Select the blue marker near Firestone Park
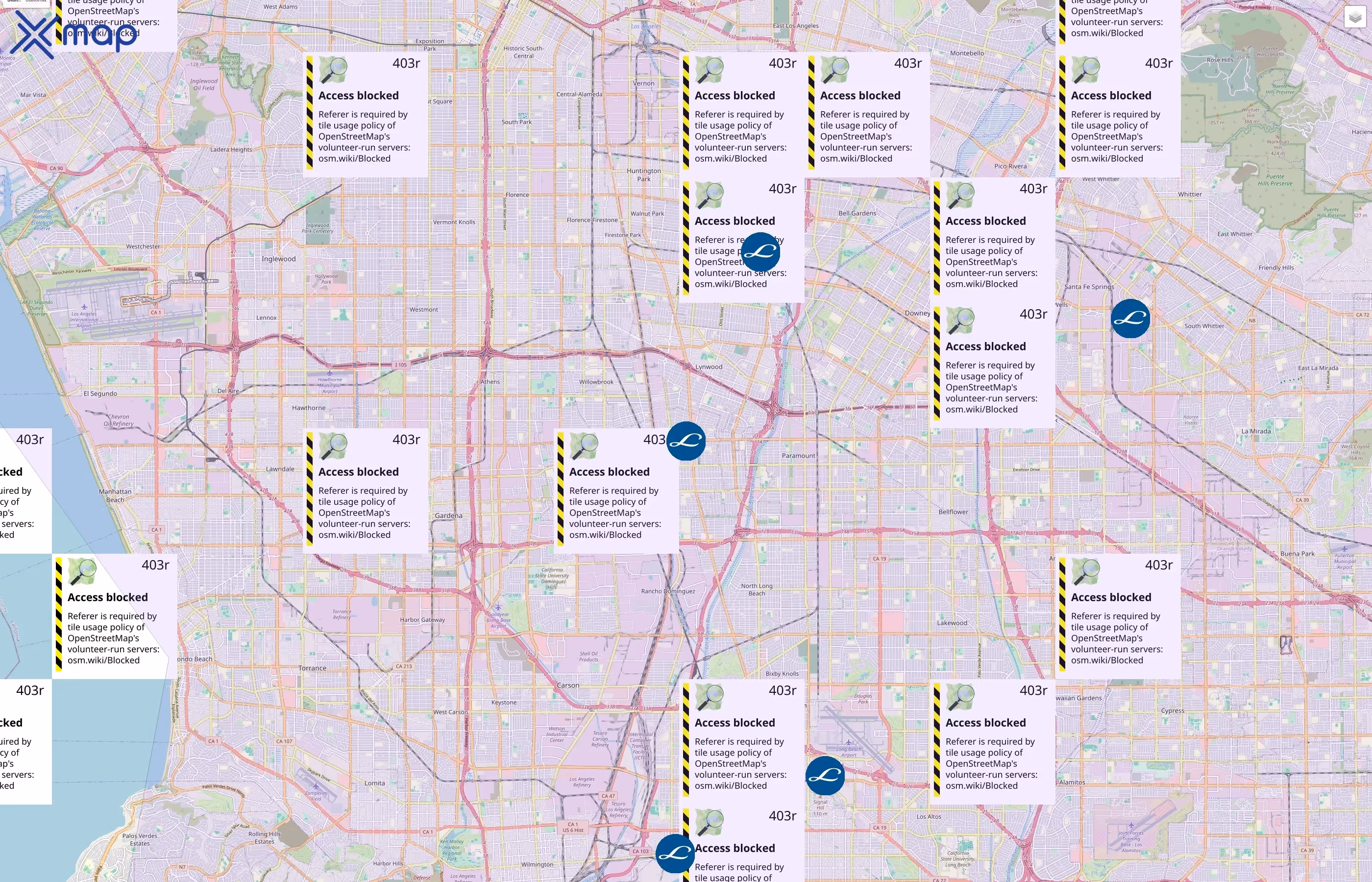1372x882 pixels. [x=760, y=252]
